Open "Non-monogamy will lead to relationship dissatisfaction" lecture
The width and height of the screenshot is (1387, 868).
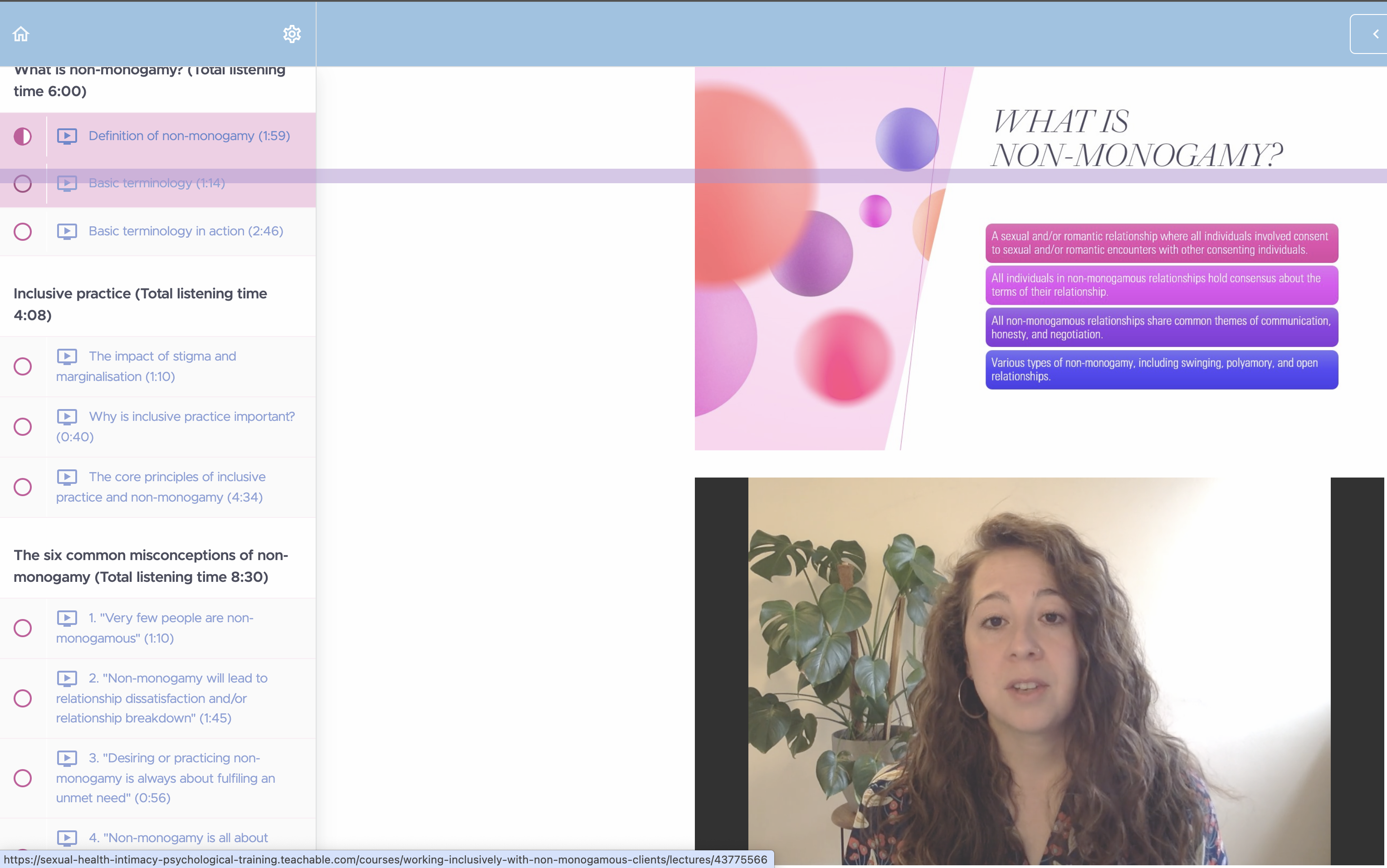click(x=162, y=698)
